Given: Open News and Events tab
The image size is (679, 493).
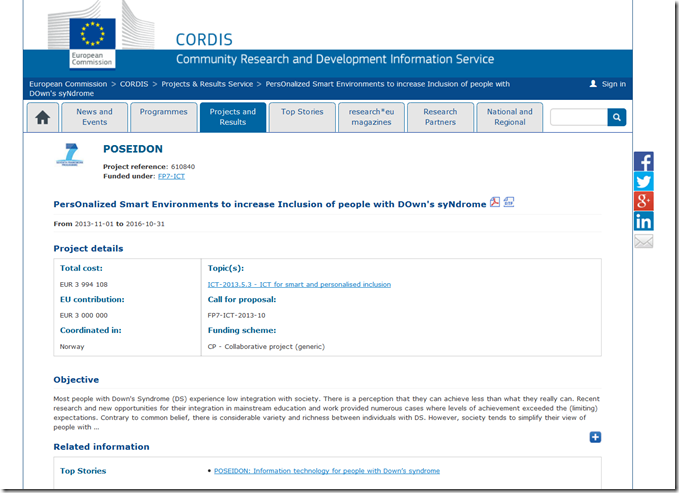Looking at the screenshot, I should click(94, 117).
